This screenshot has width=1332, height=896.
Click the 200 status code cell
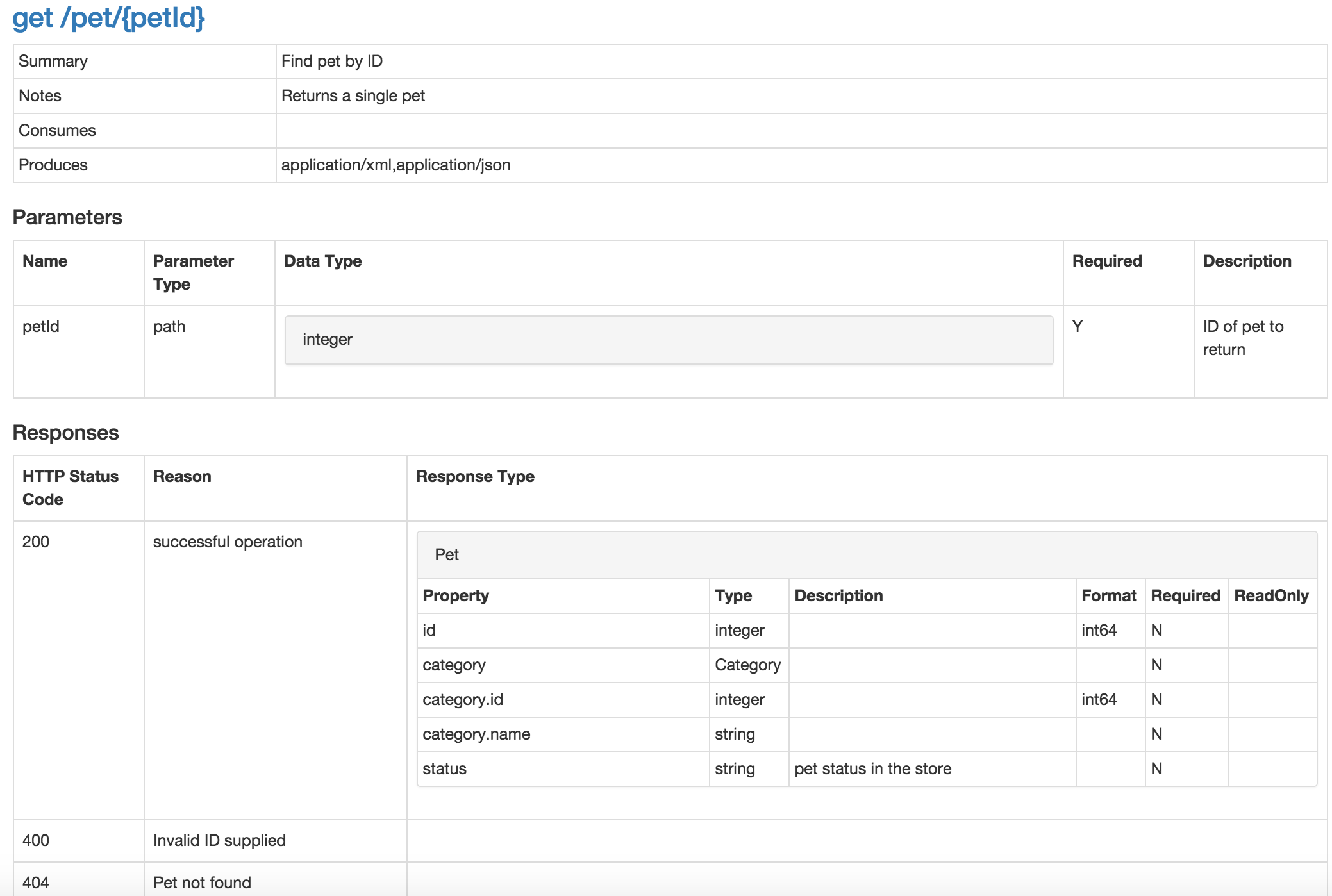[x=36, y=542]
